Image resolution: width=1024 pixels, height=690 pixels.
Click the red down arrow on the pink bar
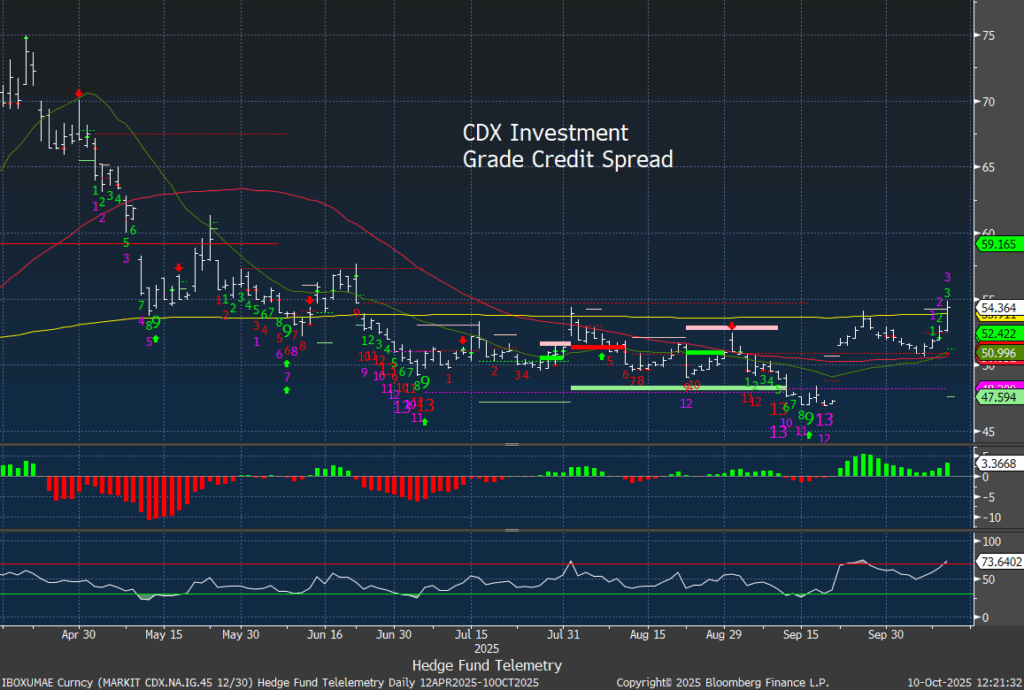pos(732,326)
